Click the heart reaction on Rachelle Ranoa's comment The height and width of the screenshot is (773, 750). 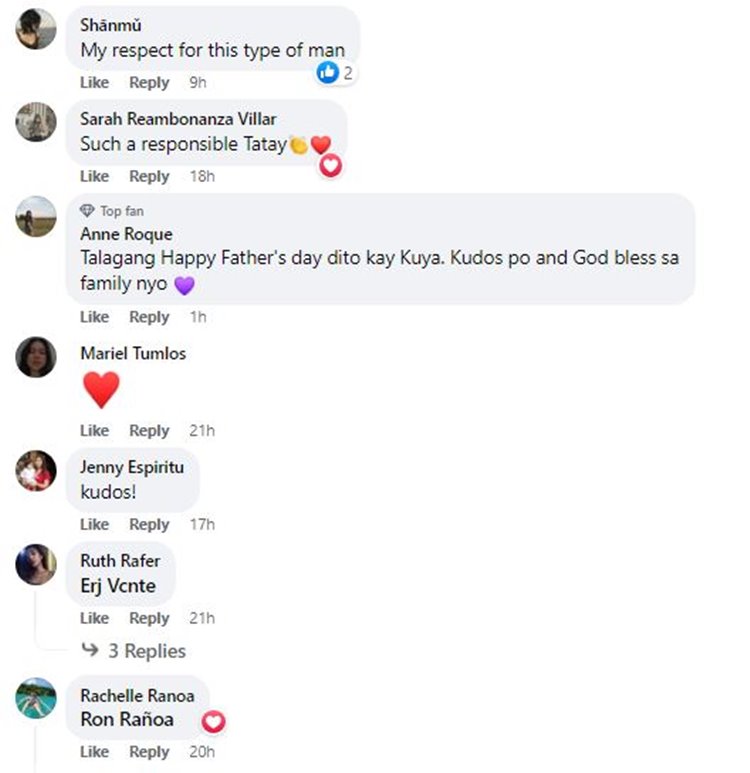pos(214,722)
